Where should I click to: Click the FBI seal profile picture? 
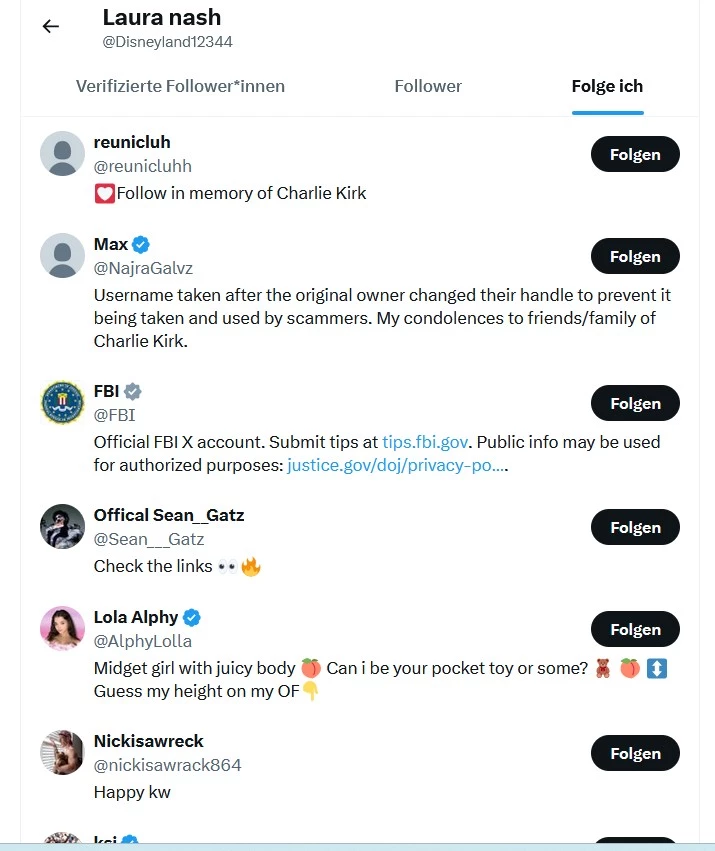pyautogui.click(x=62, y=403)
